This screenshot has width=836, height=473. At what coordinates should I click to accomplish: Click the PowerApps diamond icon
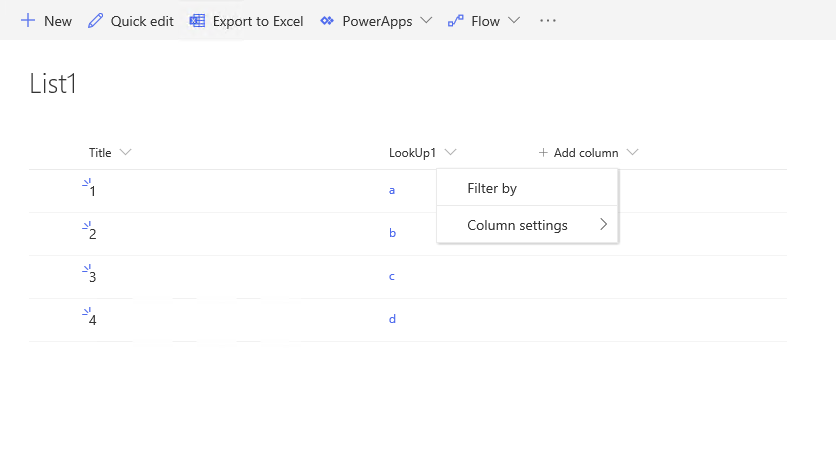(x=327, y=21)
